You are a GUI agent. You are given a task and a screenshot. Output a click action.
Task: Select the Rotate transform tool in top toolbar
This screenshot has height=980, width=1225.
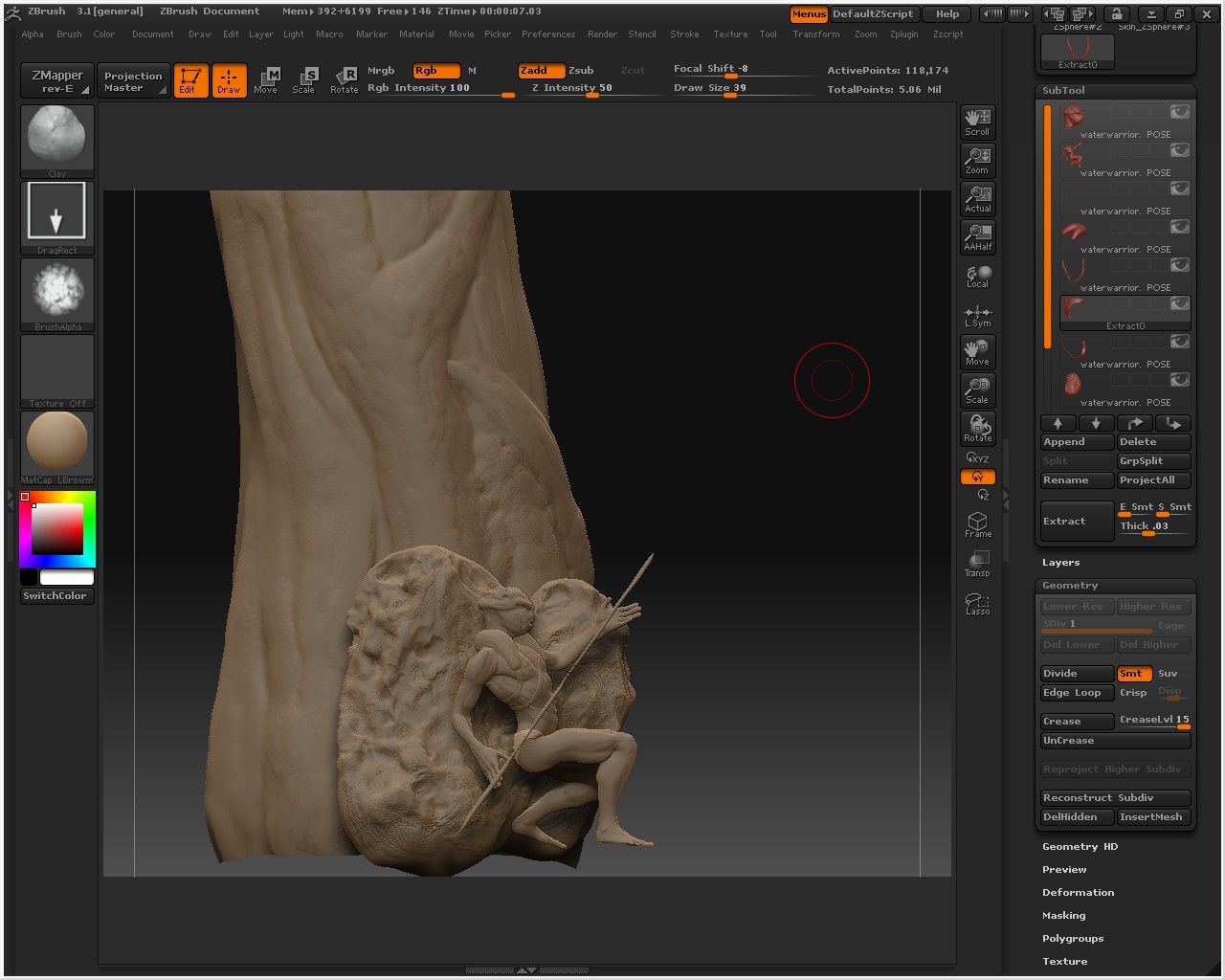point(344,80)
